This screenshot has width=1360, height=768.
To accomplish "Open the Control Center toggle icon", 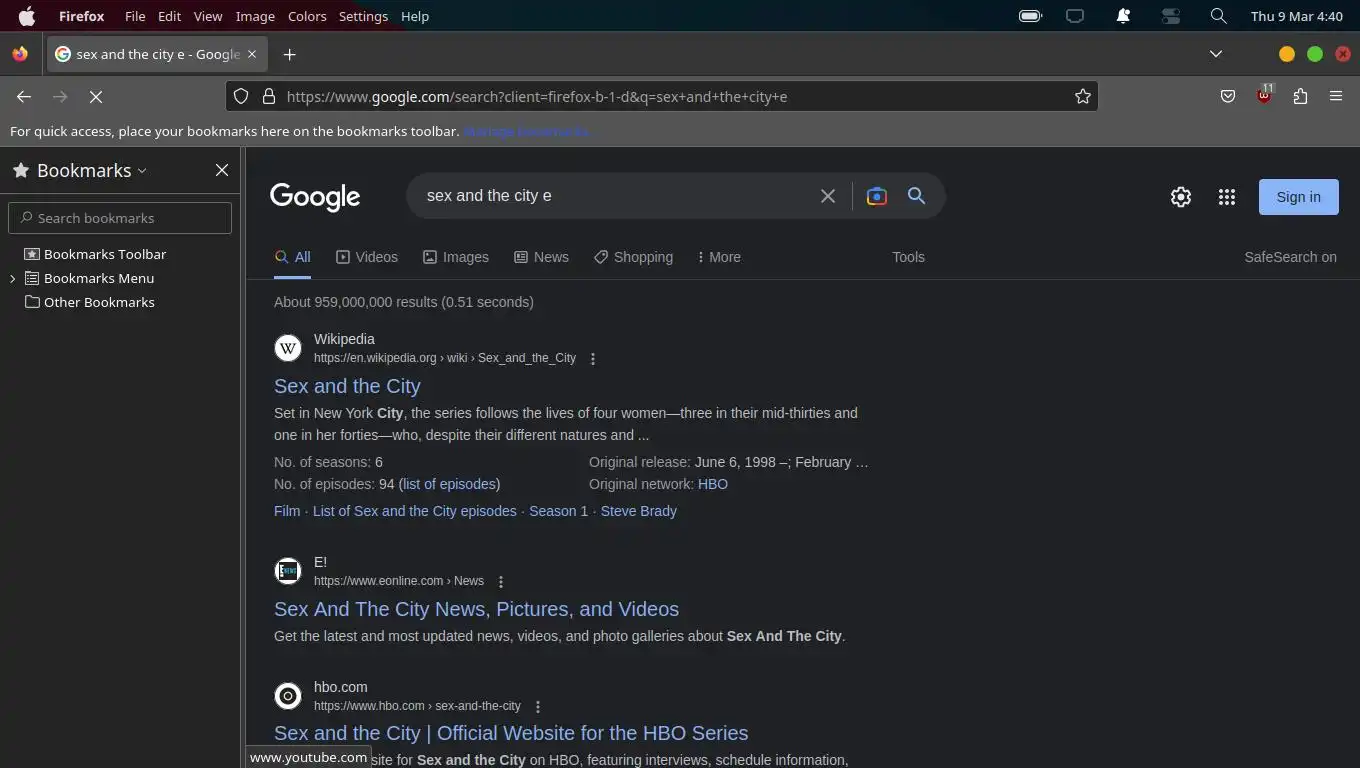I will (1171, 16).
